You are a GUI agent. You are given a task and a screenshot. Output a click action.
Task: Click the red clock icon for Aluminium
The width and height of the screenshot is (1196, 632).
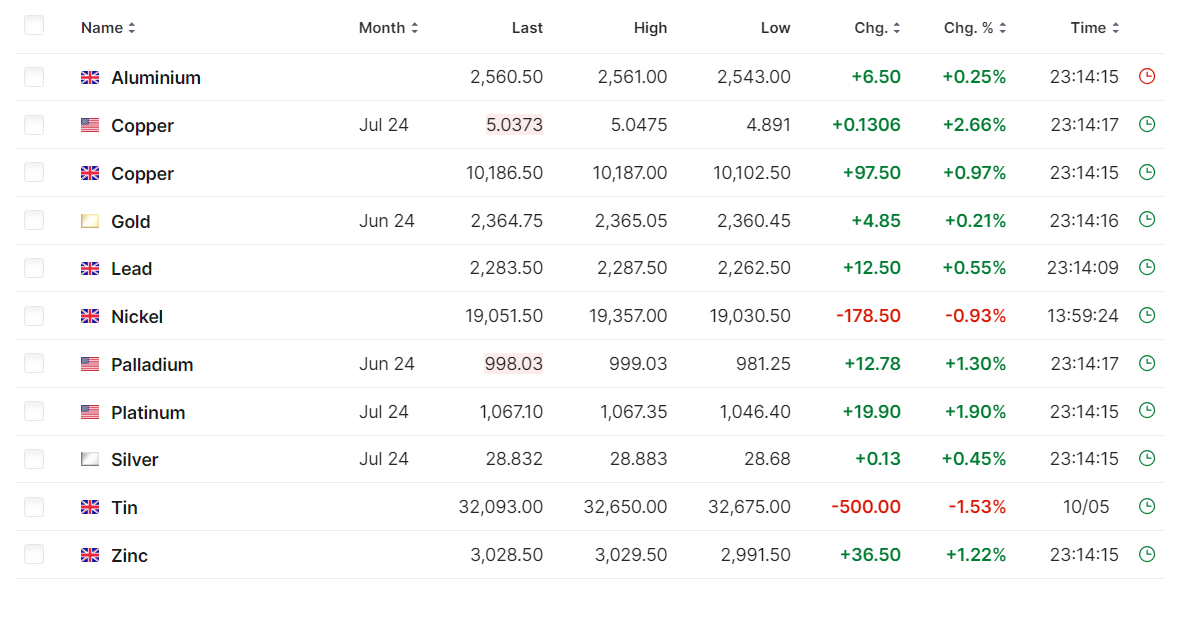[x=1147, y=77]
